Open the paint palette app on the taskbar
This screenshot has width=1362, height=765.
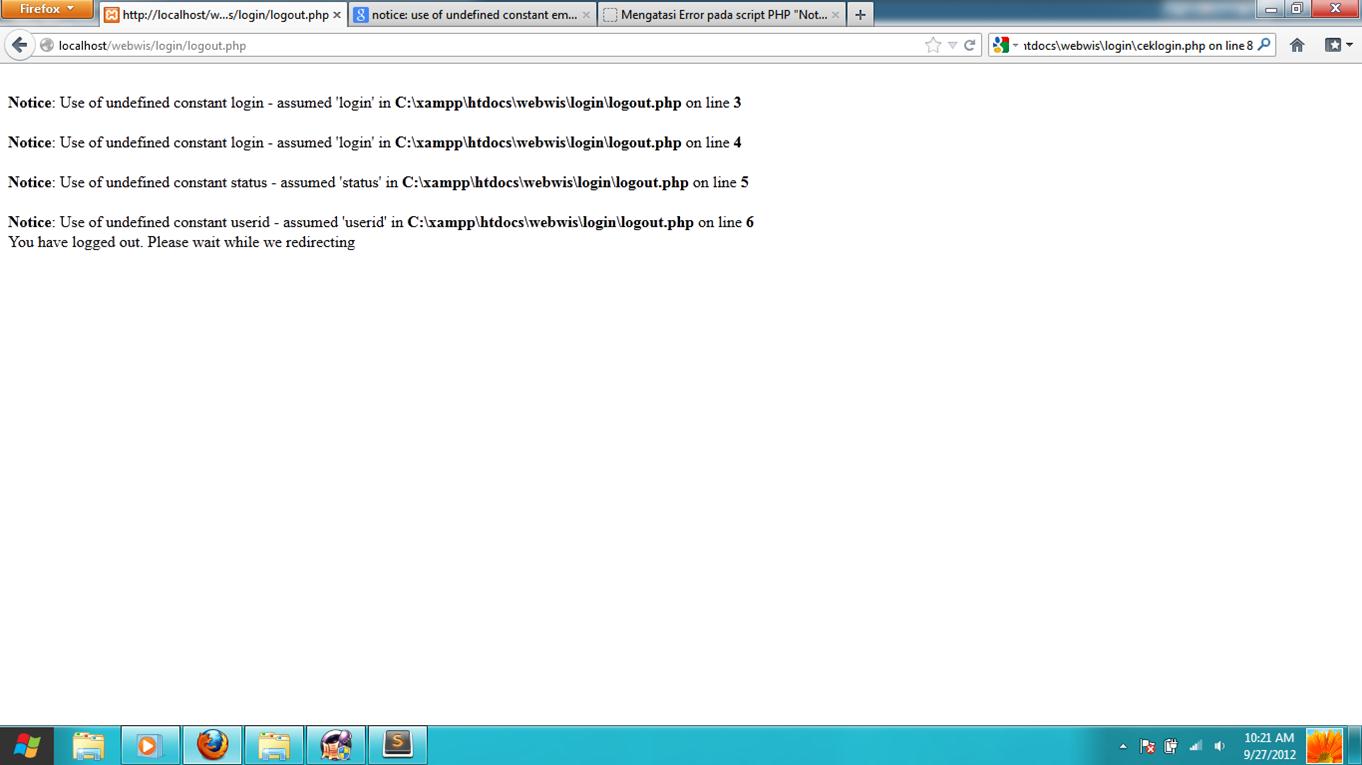(336, 746)
